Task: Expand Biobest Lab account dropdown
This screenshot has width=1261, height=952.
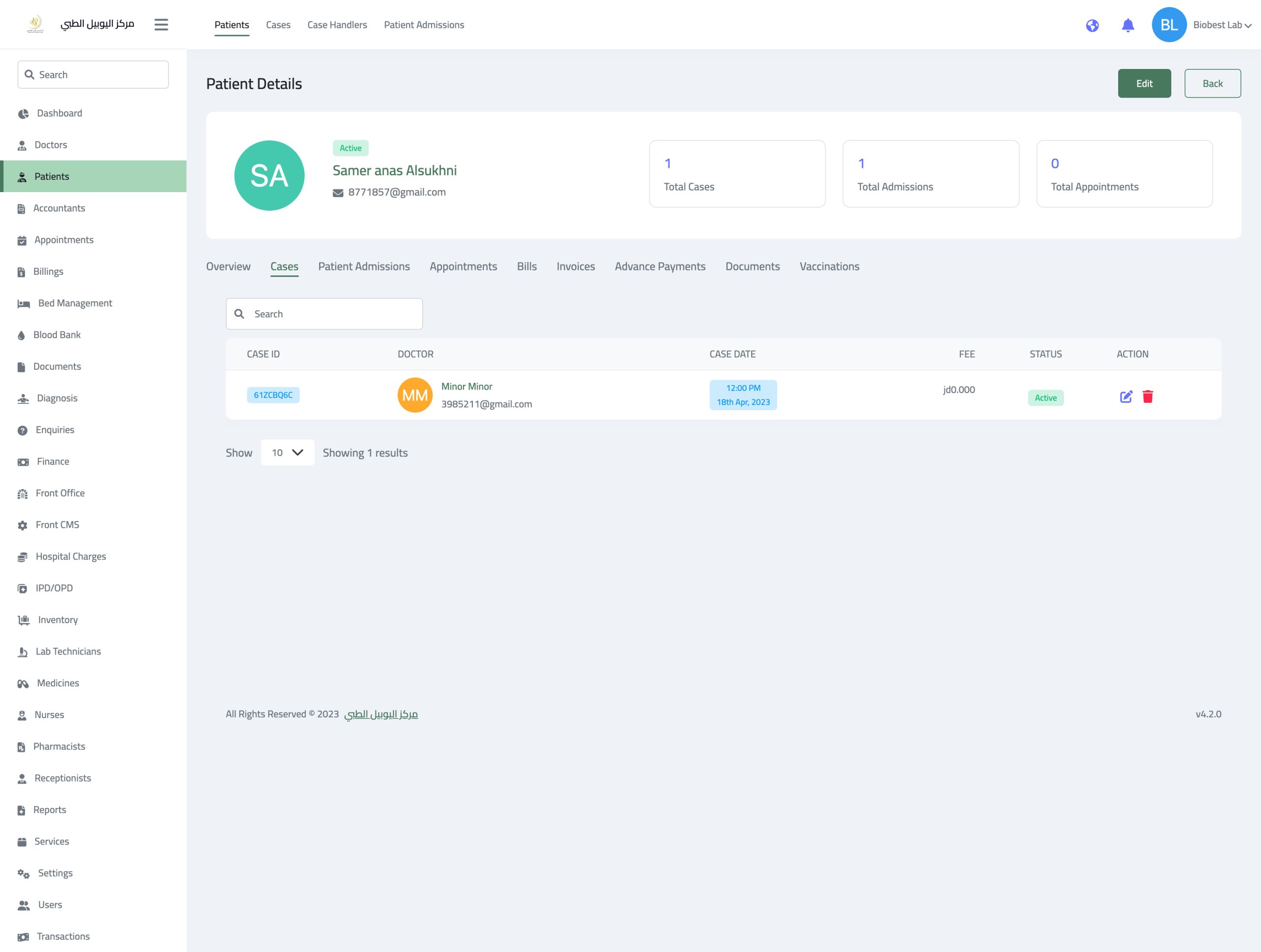Action: pyautogui.click(x=1222, y=25)
